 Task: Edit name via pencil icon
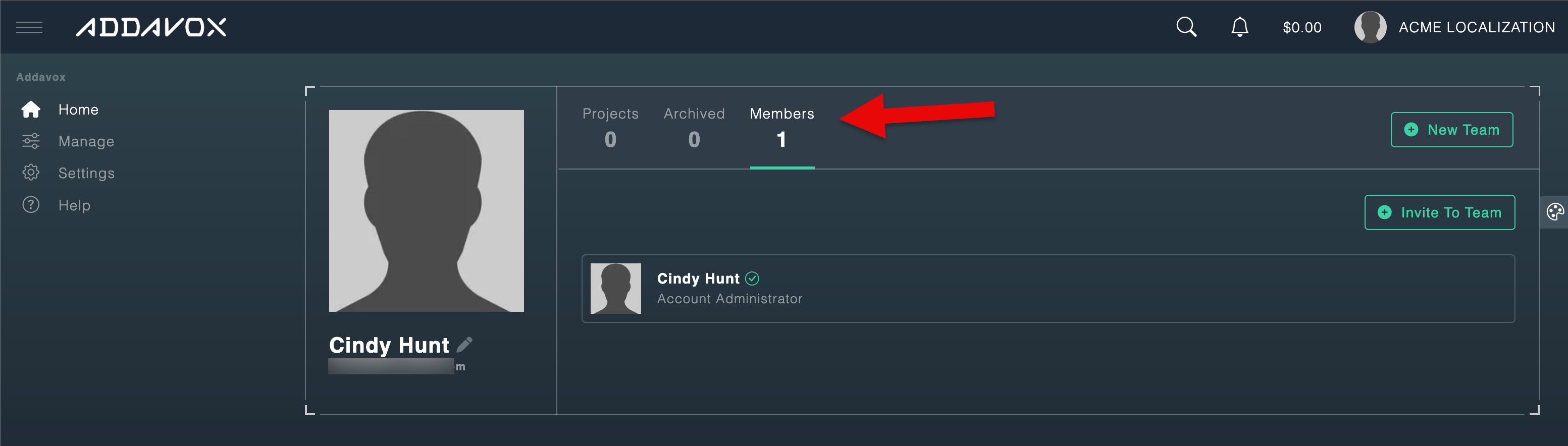[x=464, y=345]
